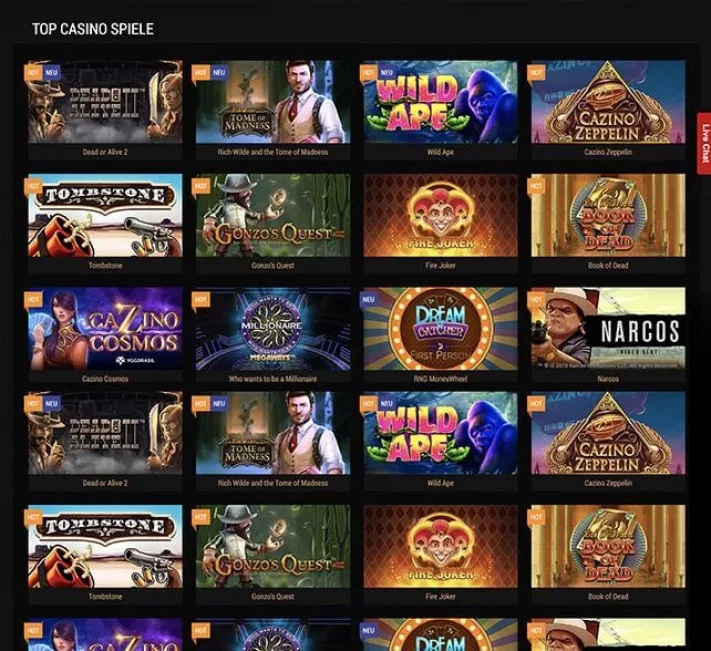
Task: Open the topmost Book of Dead thumbnail
Action: click(x=608, y=215)
